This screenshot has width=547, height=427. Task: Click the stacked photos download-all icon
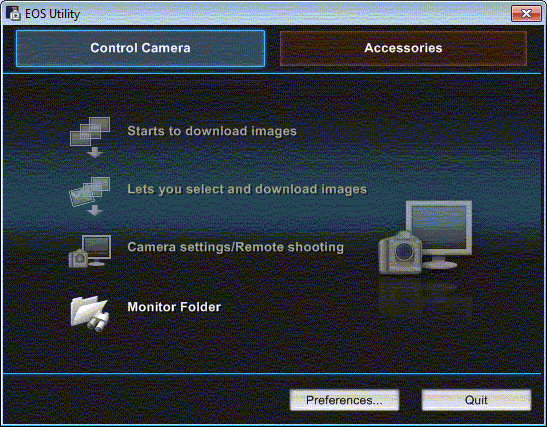click(90, 137)
